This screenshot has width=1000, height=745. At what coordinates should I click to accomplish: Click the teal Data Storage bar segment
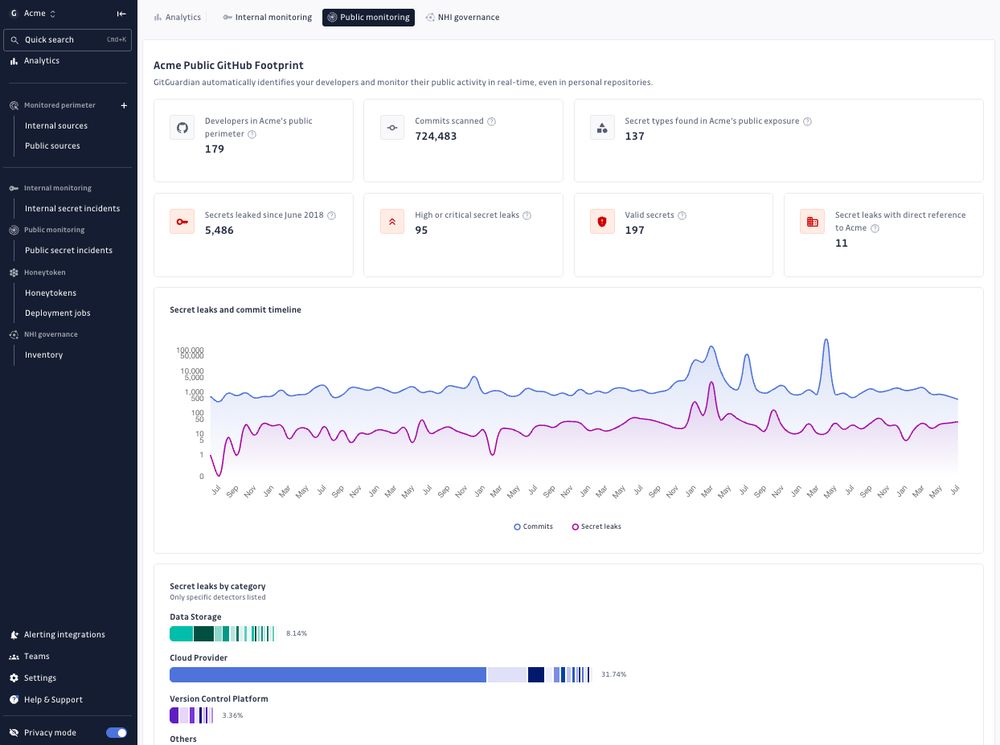181,633
